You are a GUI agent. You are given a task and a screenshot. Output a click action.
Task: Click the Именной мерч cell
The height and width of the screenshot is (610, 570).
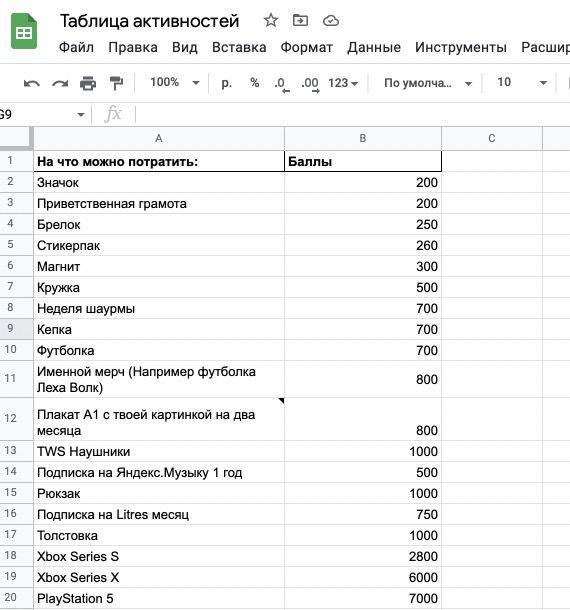point(159,379)
